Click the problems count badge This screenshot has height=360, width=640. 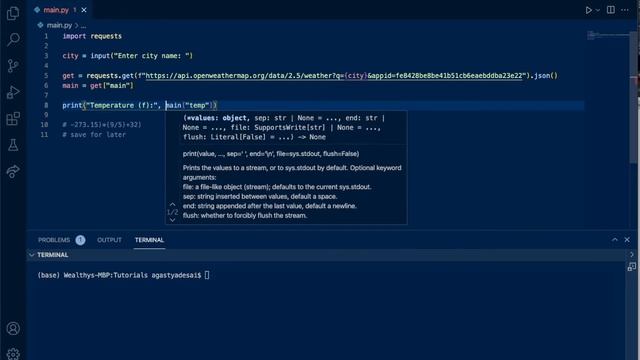(x=80, y=240)
